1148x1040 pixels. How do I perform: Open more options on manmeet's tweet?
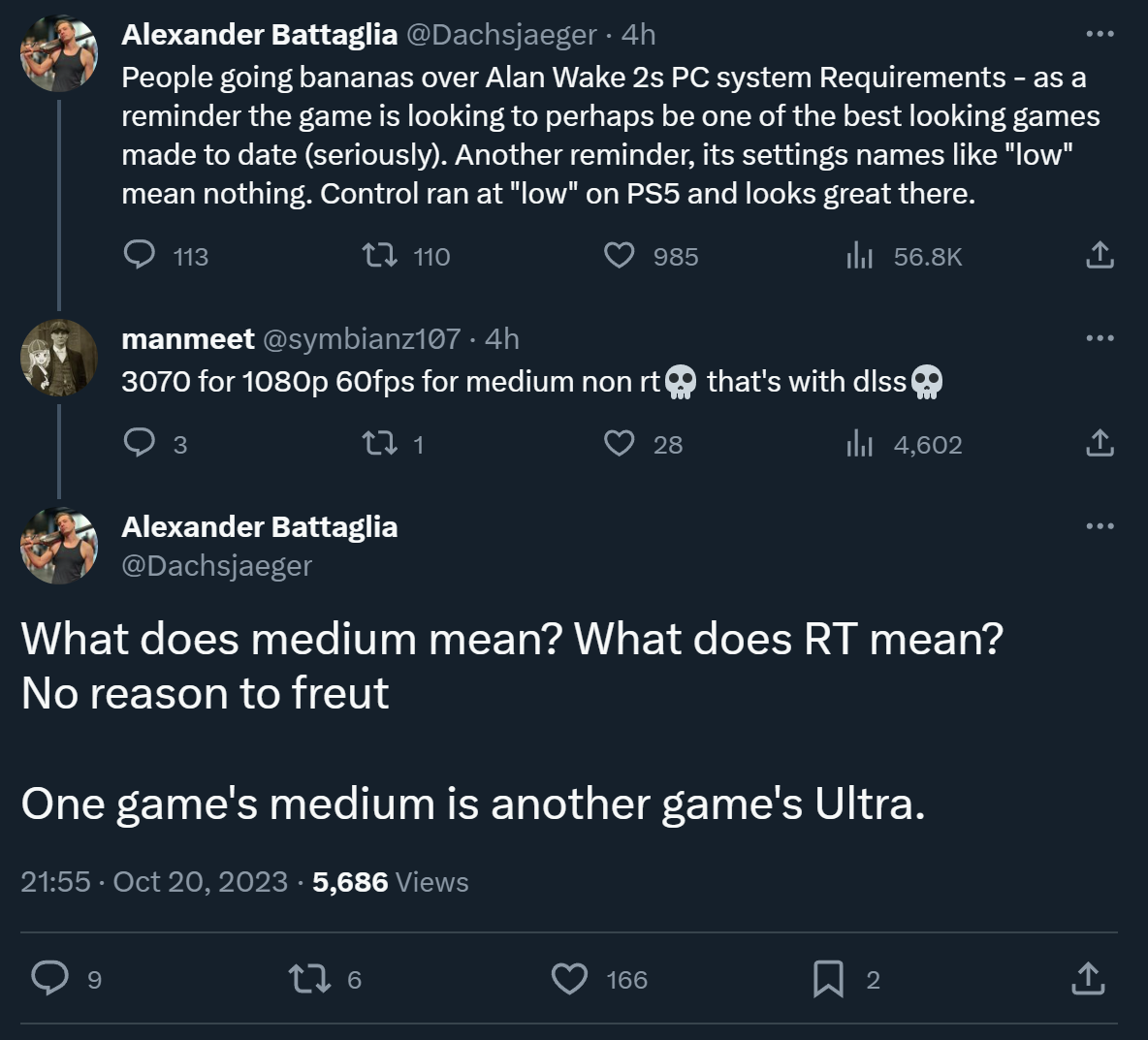[x=1100, y=338]
